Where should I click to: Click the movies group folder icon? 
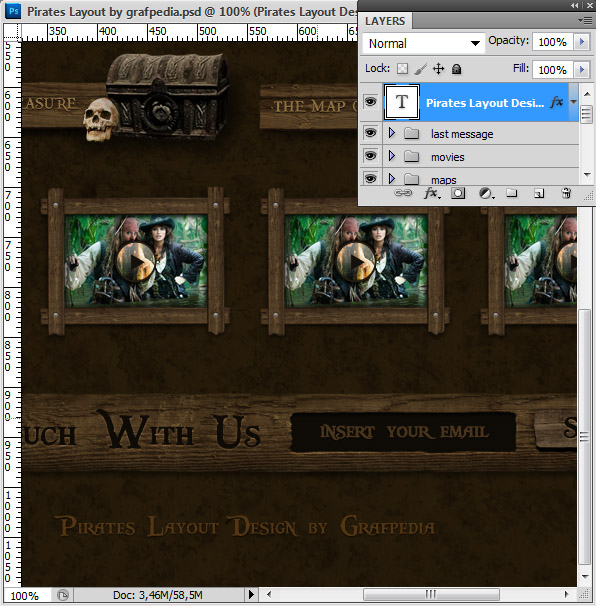[x=412, y=157]
